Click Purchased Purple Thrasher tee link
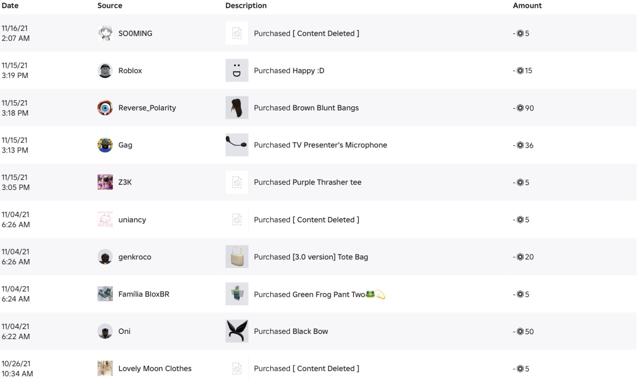The width and height of the screenshot is (640, 391). [x=307, y=182]
